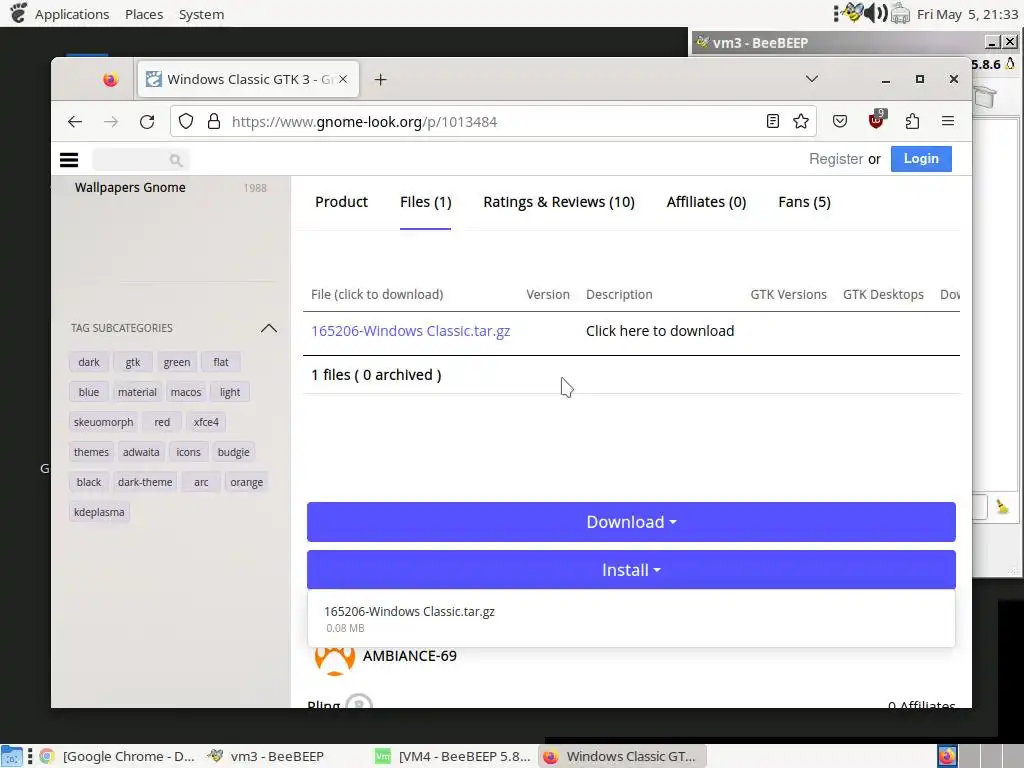Click the broom icon in BeeBEEP window
The width and height of the screenshot is (1024, 768).
[x=1002, y=506]
